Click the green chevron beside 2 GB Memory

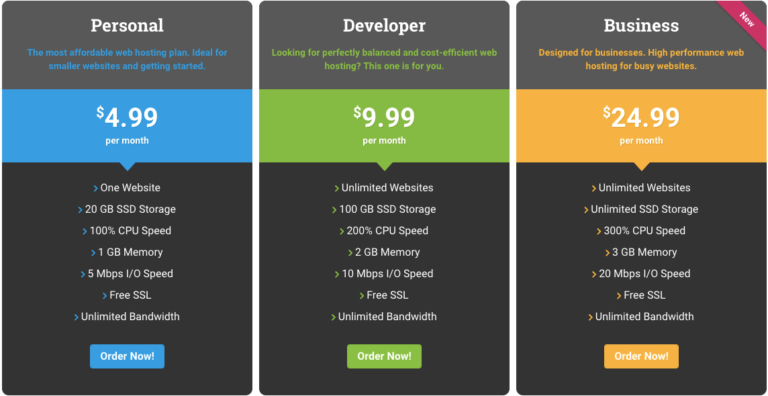[x=350, y=253]
